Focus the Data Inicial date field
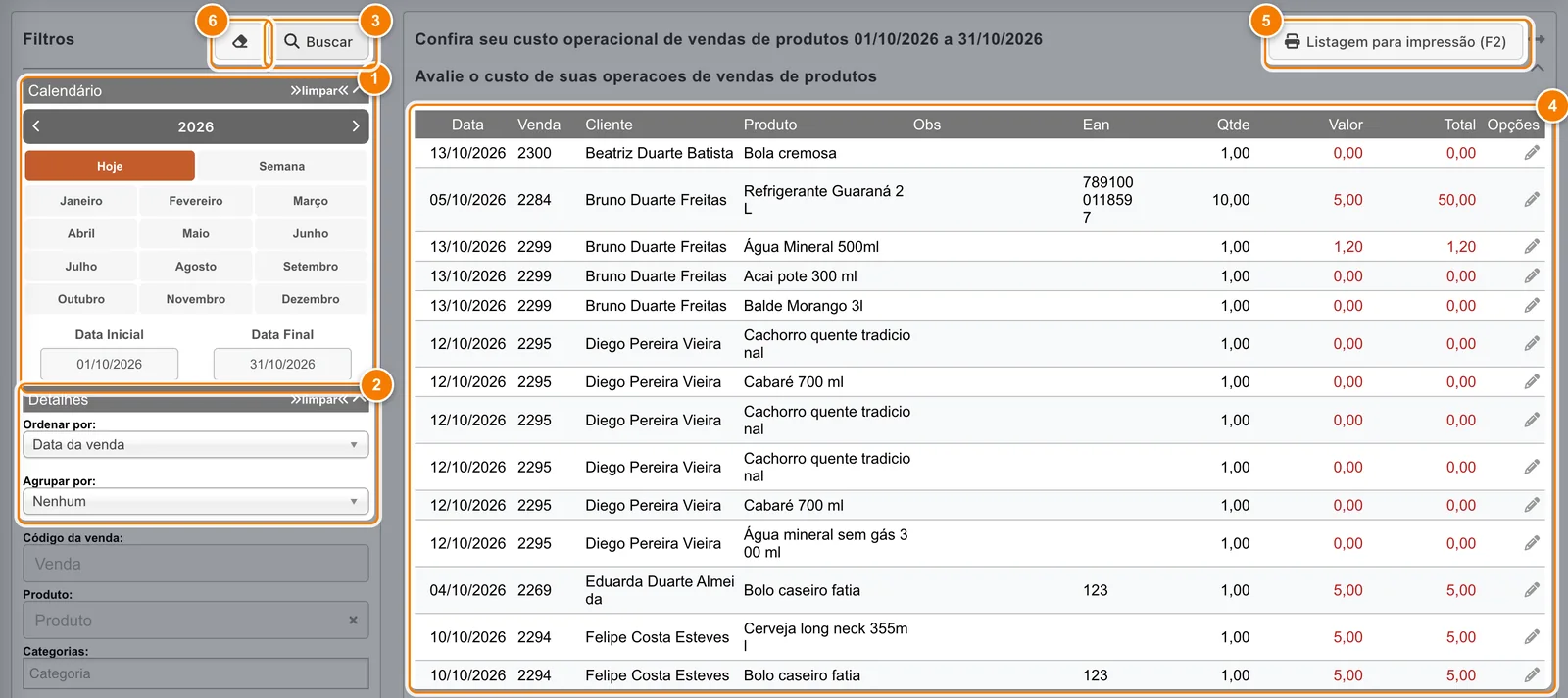This screenshot has width=1568, height=698. tap(110, 364)
